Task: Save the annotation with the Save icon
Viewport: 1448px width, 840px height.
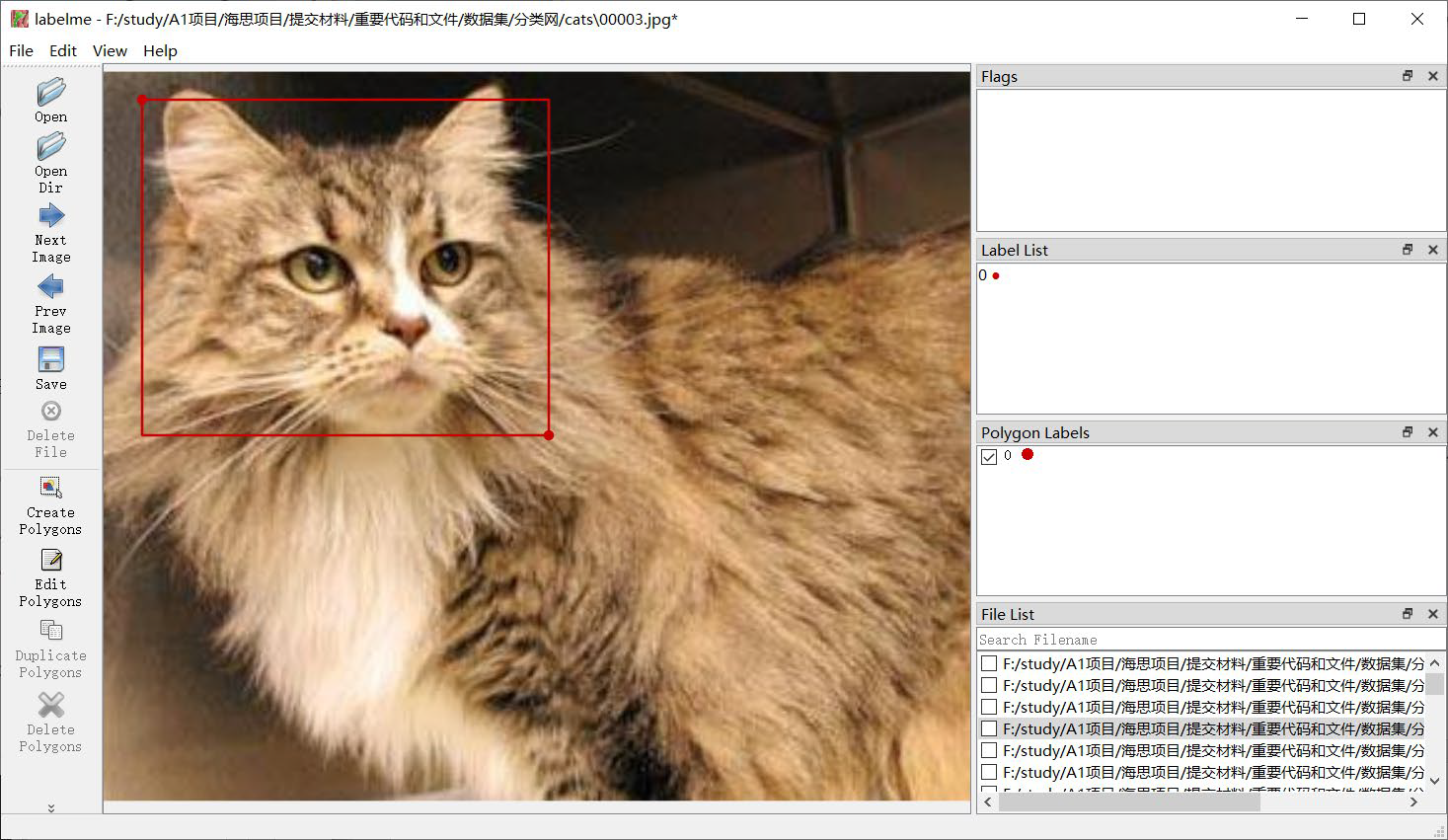Action: pyautogui.click(x=51, y=358)
